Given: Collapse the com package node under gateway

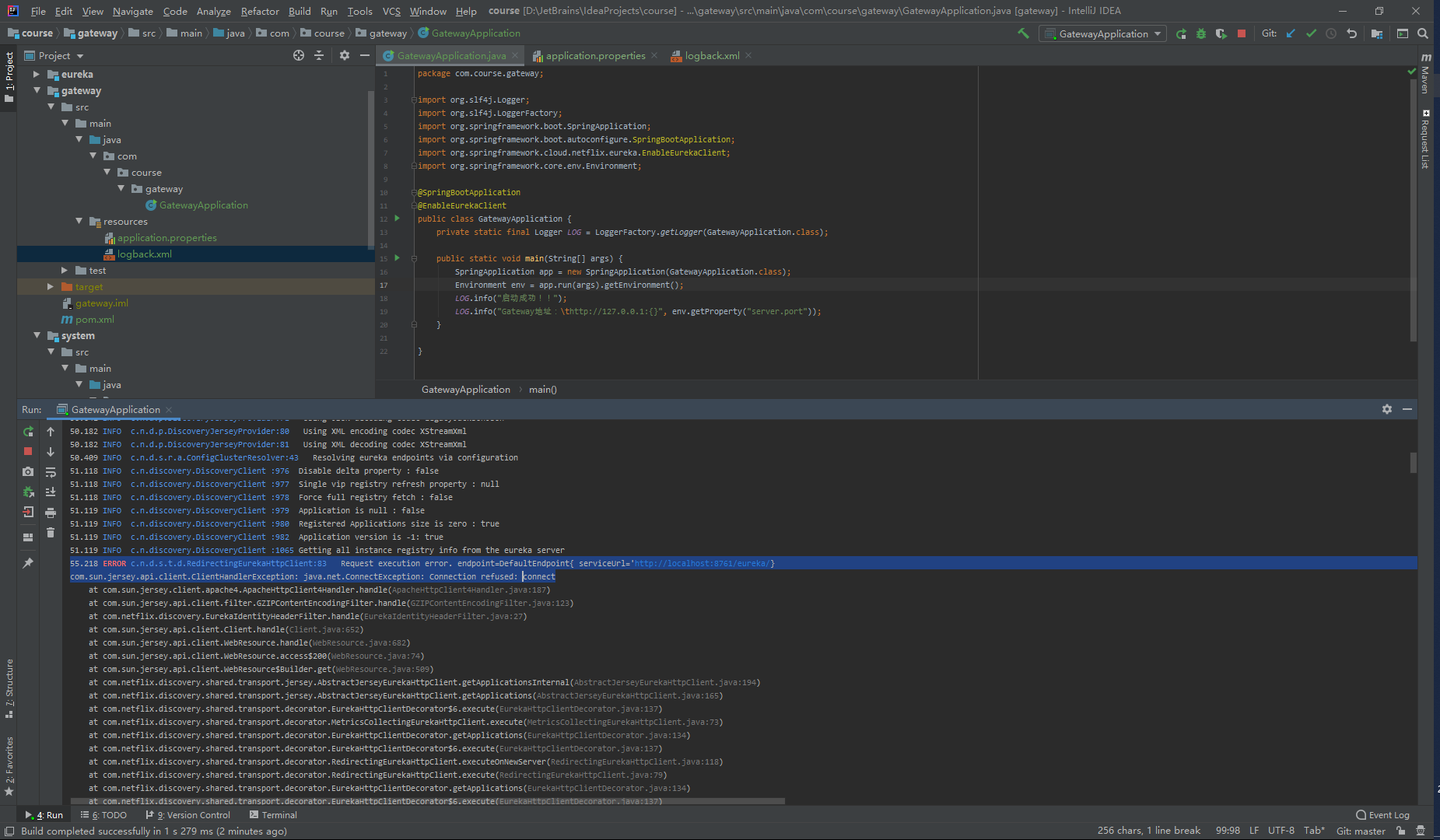Looking at the screenshot, I should coord(93,156).
